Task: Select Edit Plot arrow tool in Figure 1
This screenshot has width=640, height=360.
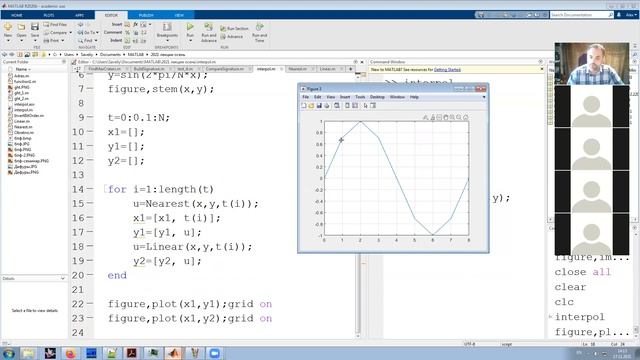Action: tap(365, 106)
